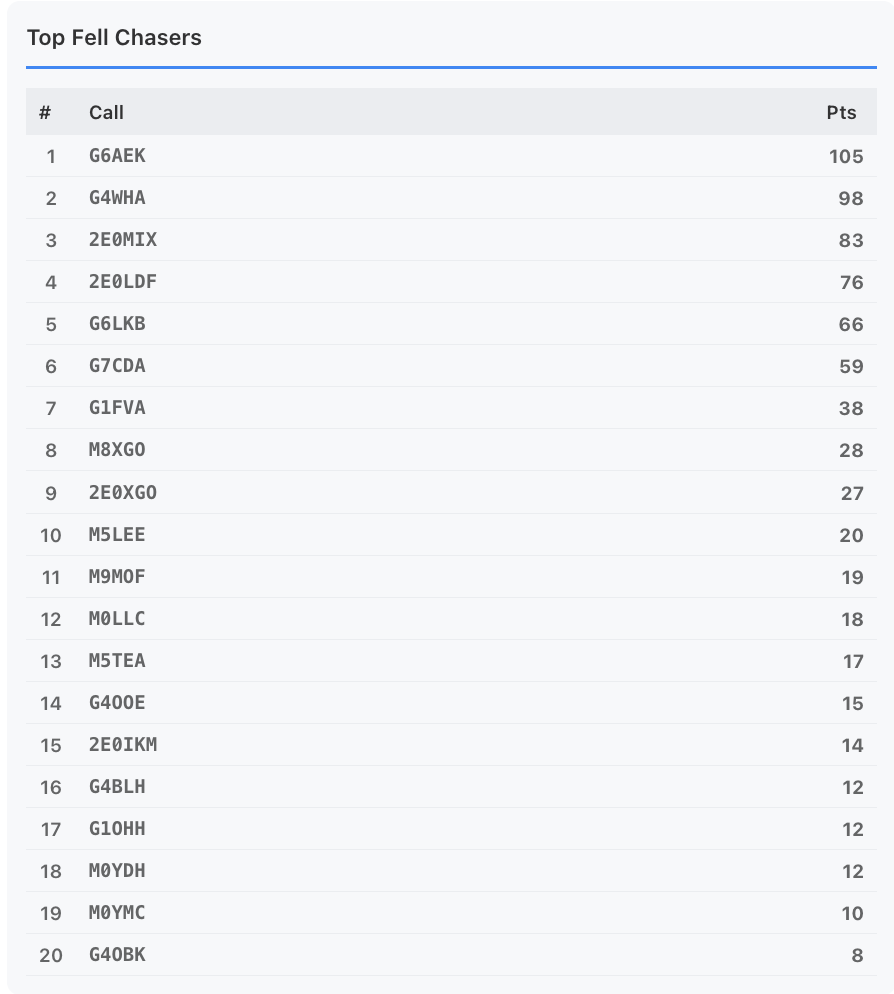Click the 2E0IKM callsign
The width and height of the screenshot is (894, 994).
point(123,744)
